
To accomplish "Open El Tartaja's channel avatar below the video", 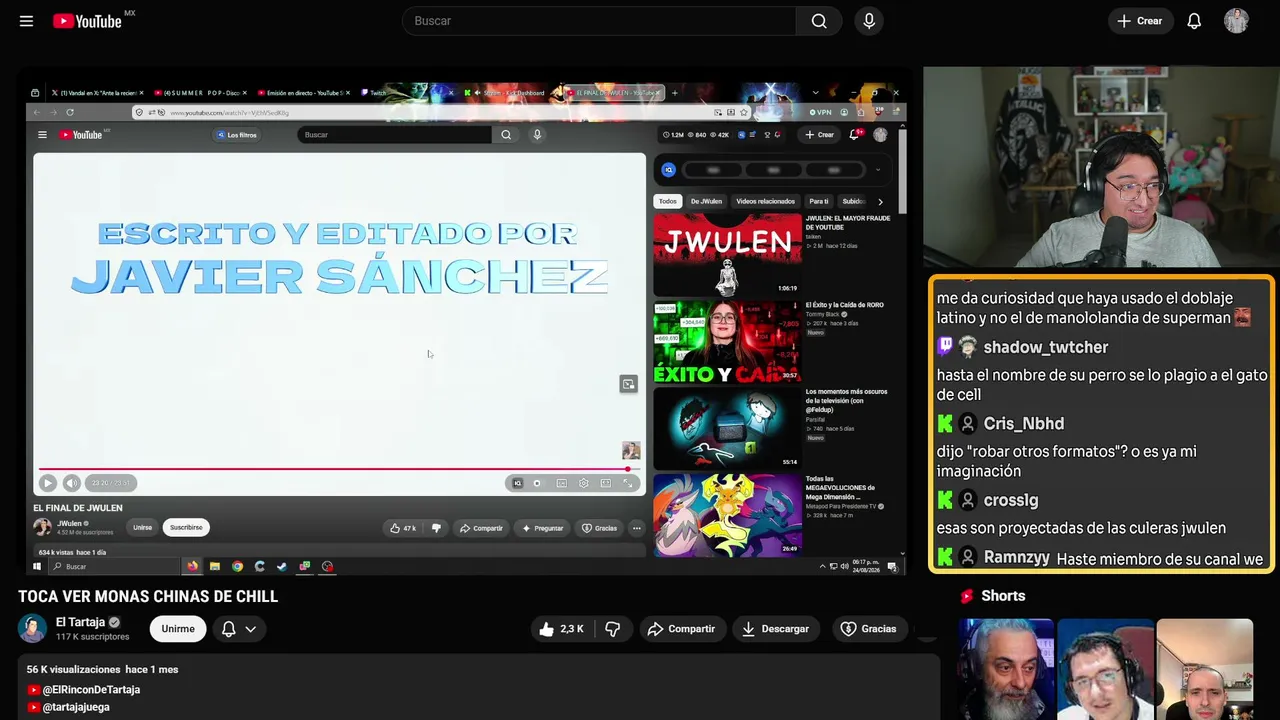I will pyautogui.click(x=32, y=628).
